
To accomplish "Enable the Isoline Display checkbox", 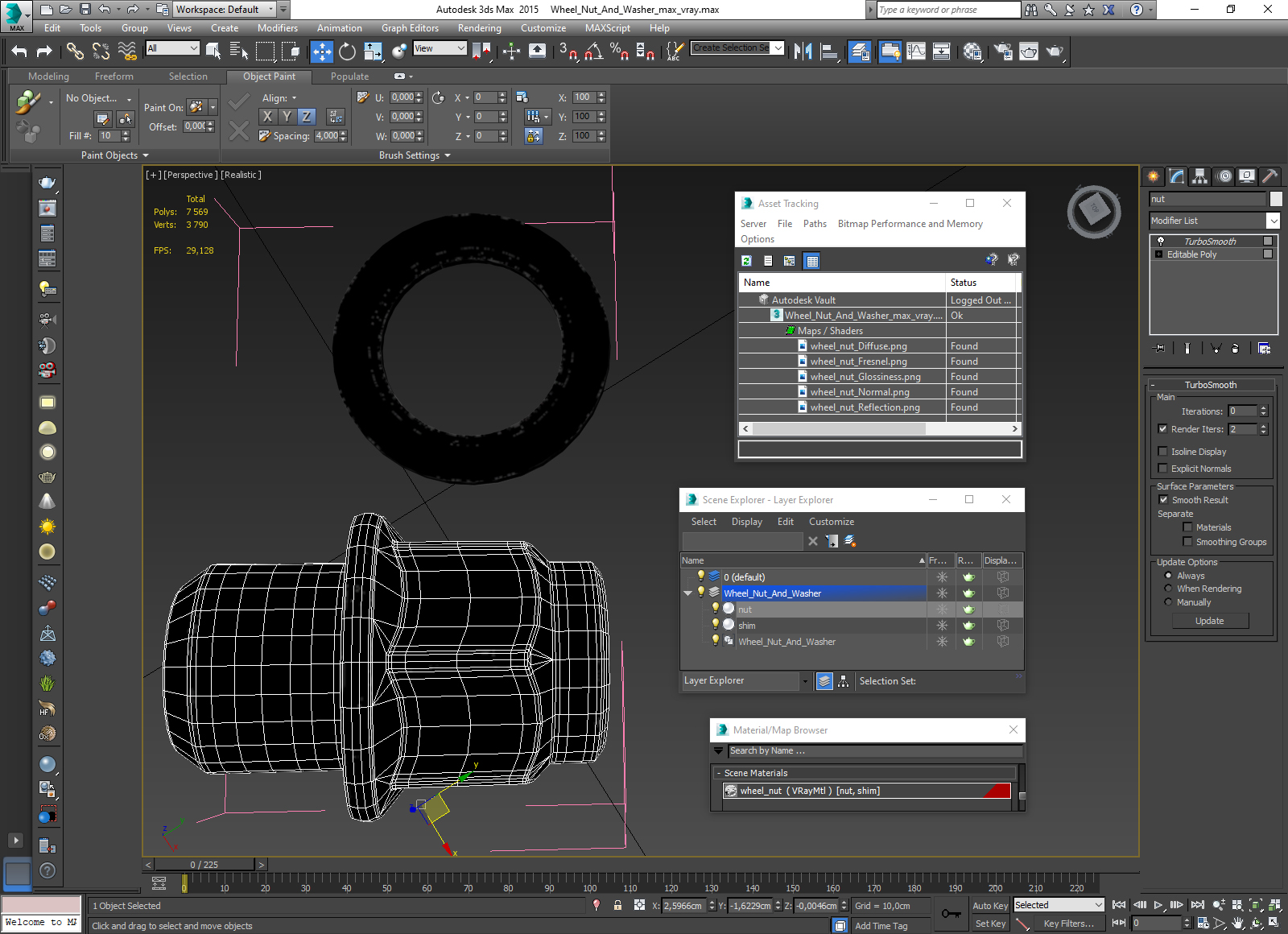I will coord(1162,452).
